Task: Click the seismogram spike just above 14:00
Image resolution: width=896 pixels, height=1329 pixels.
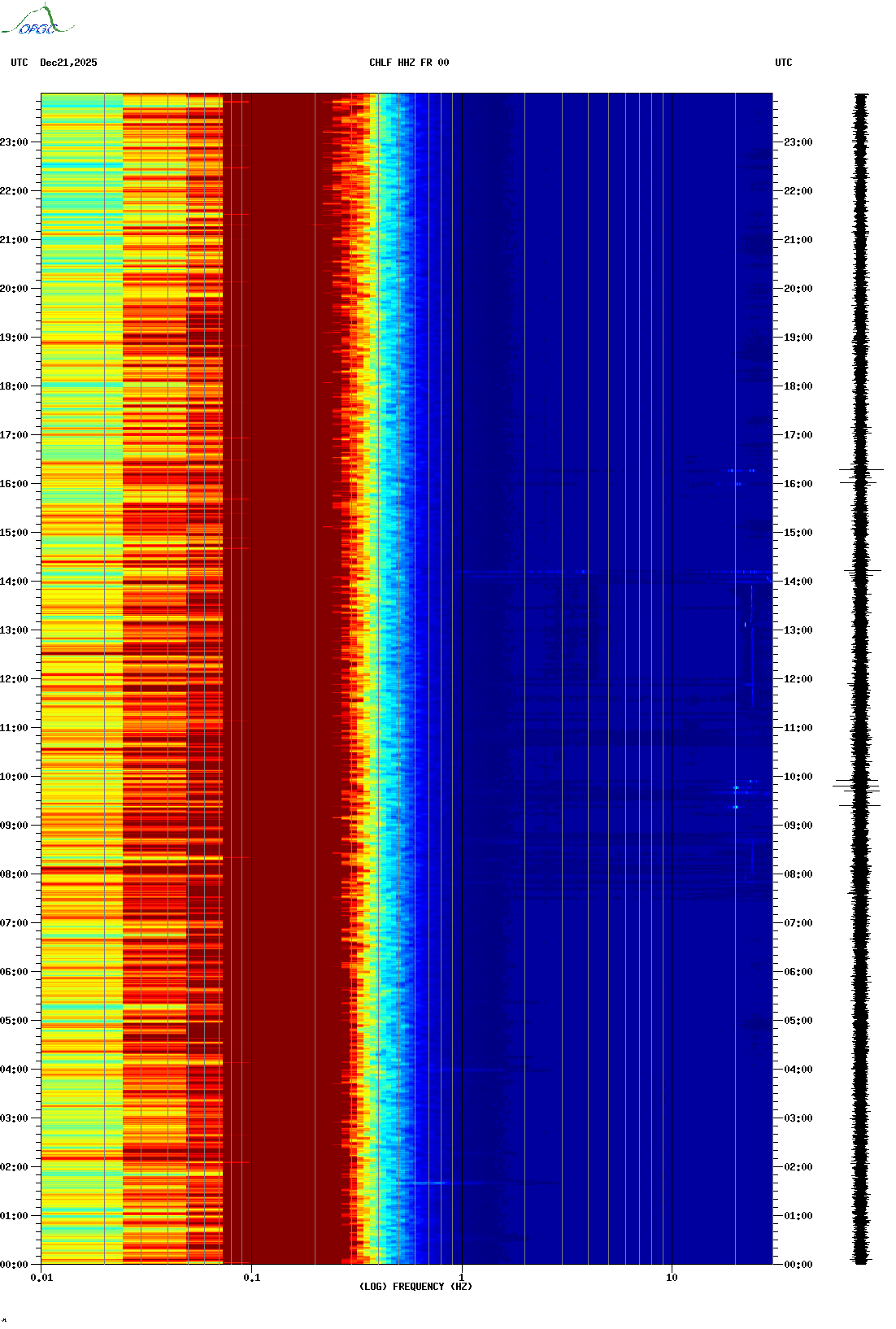Action: point(862,571)
